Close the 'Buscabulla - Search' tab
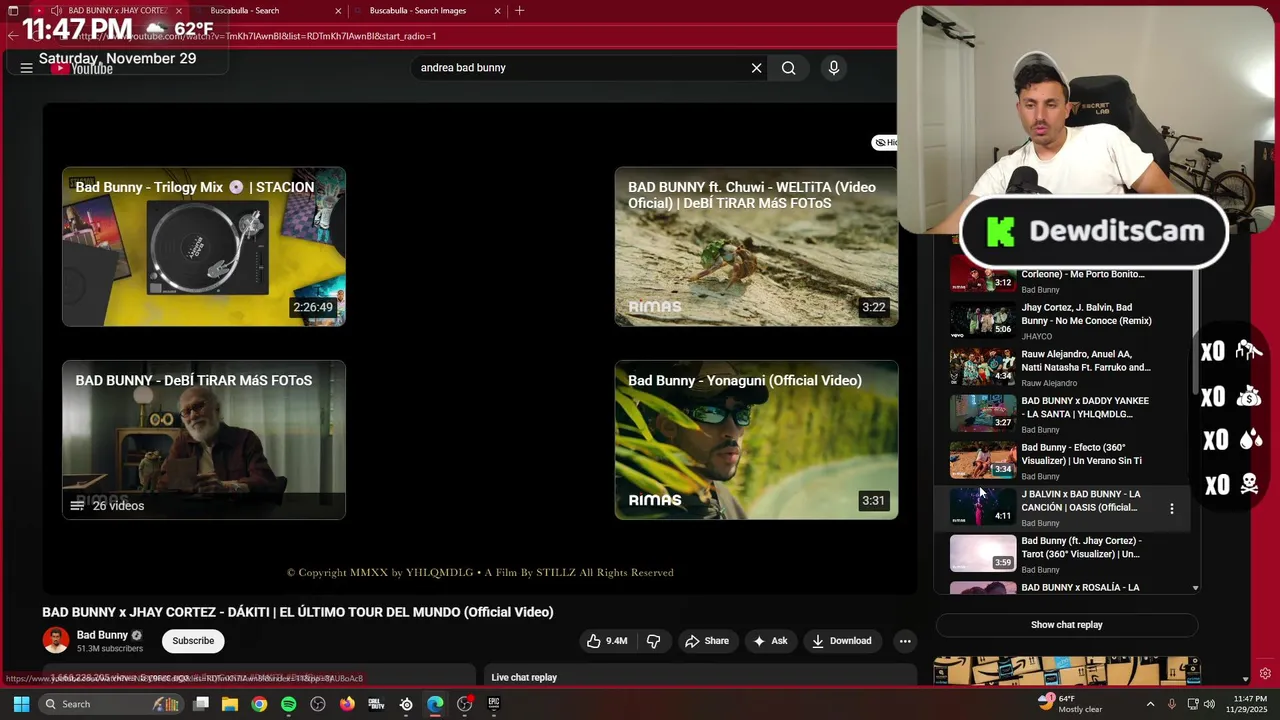The height and width of the screenshot is (720, 1280). coord(338,11)
